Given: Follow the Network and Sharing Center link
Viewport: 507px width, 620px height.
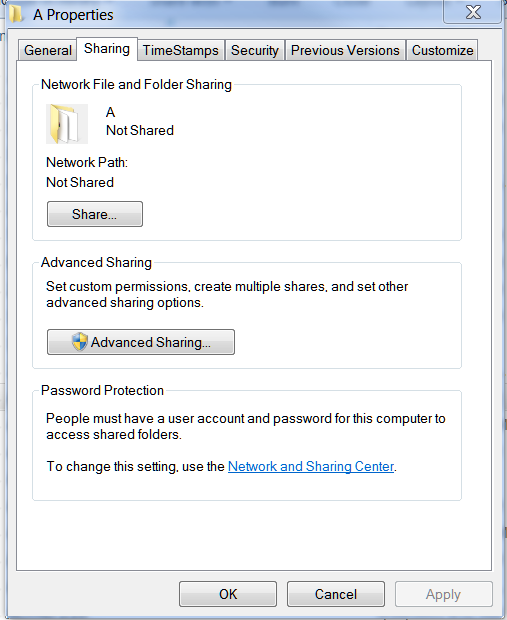Looking at the screenshot, I should (x=311, y=466).
